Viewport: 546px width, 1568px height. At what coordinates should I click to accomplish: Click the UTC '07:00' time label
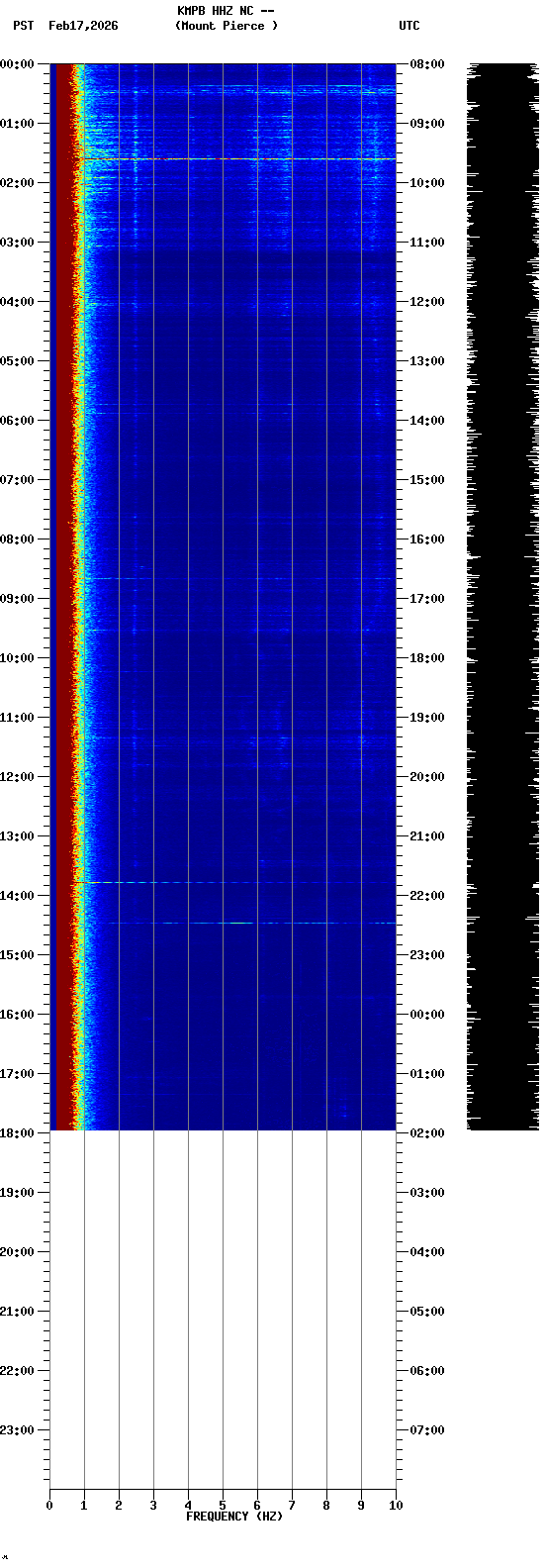coord(427,1430)
